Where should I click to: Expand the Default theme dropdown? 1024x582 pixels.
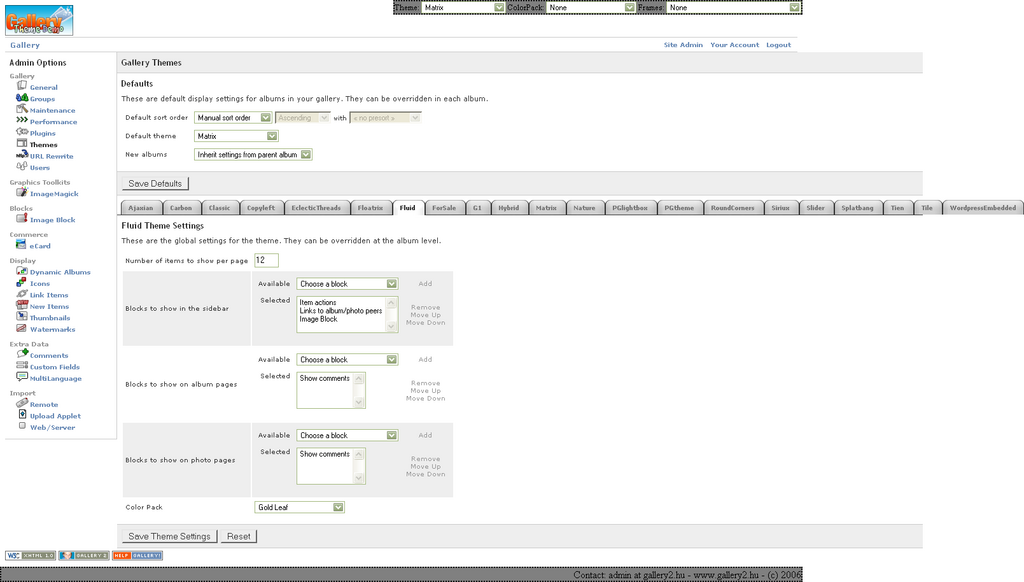(x=236, y=136)
